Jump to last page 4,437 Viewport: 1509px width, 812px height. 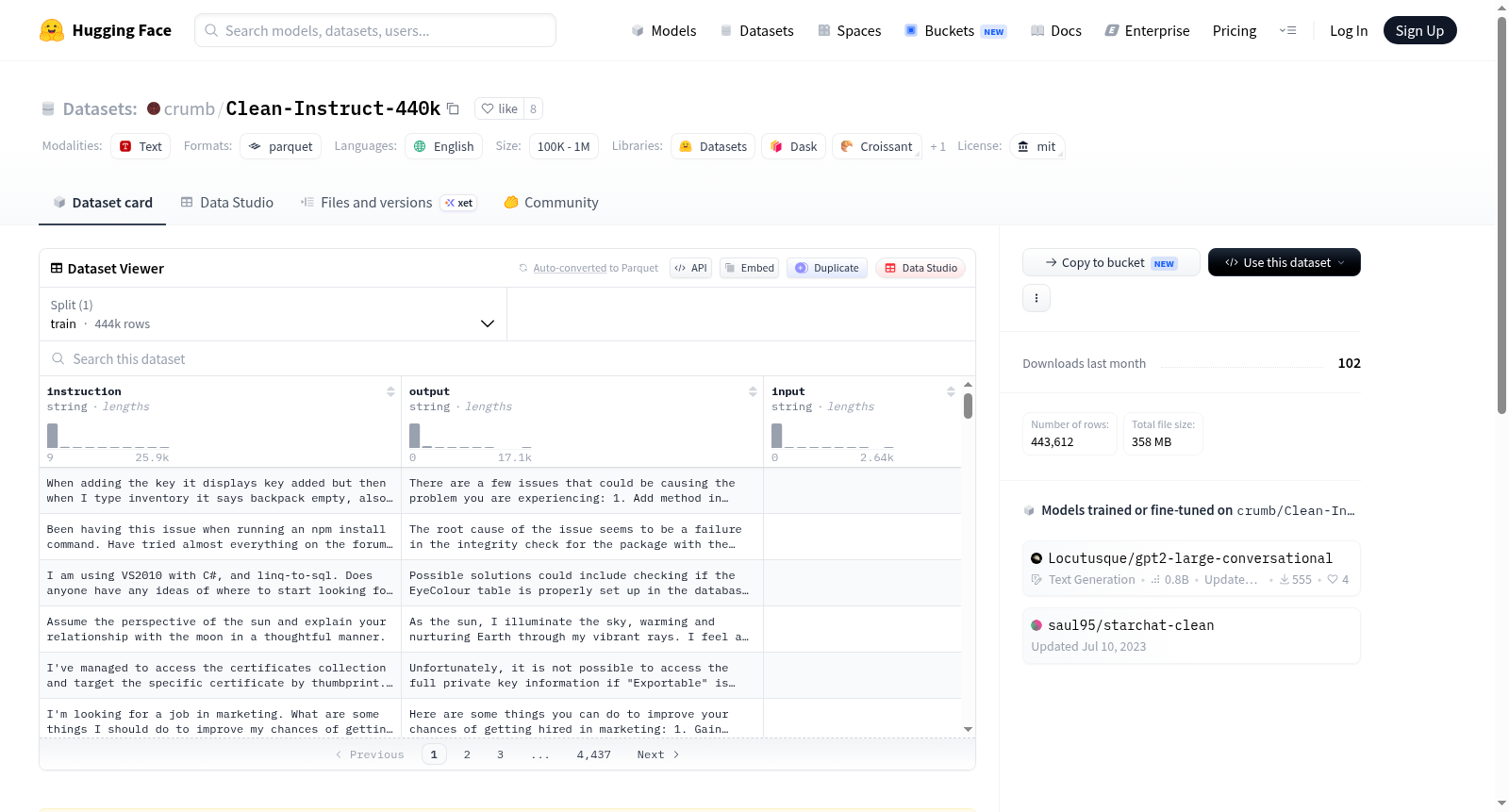coord(594,754)
